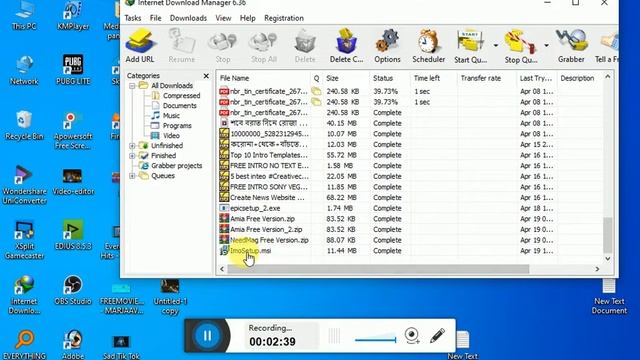
Task: Select the Music category
Action: (171, 116)
